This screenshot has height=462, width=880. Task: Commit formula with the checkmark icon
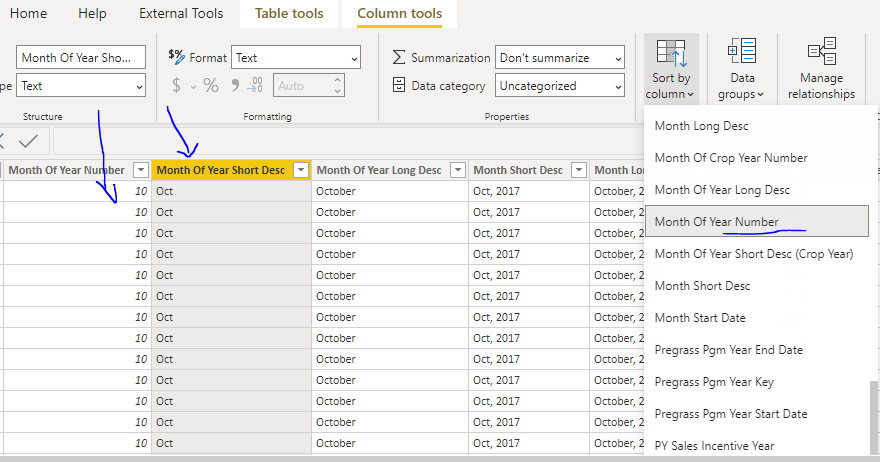pyautogui.click(x=29, y=141)
